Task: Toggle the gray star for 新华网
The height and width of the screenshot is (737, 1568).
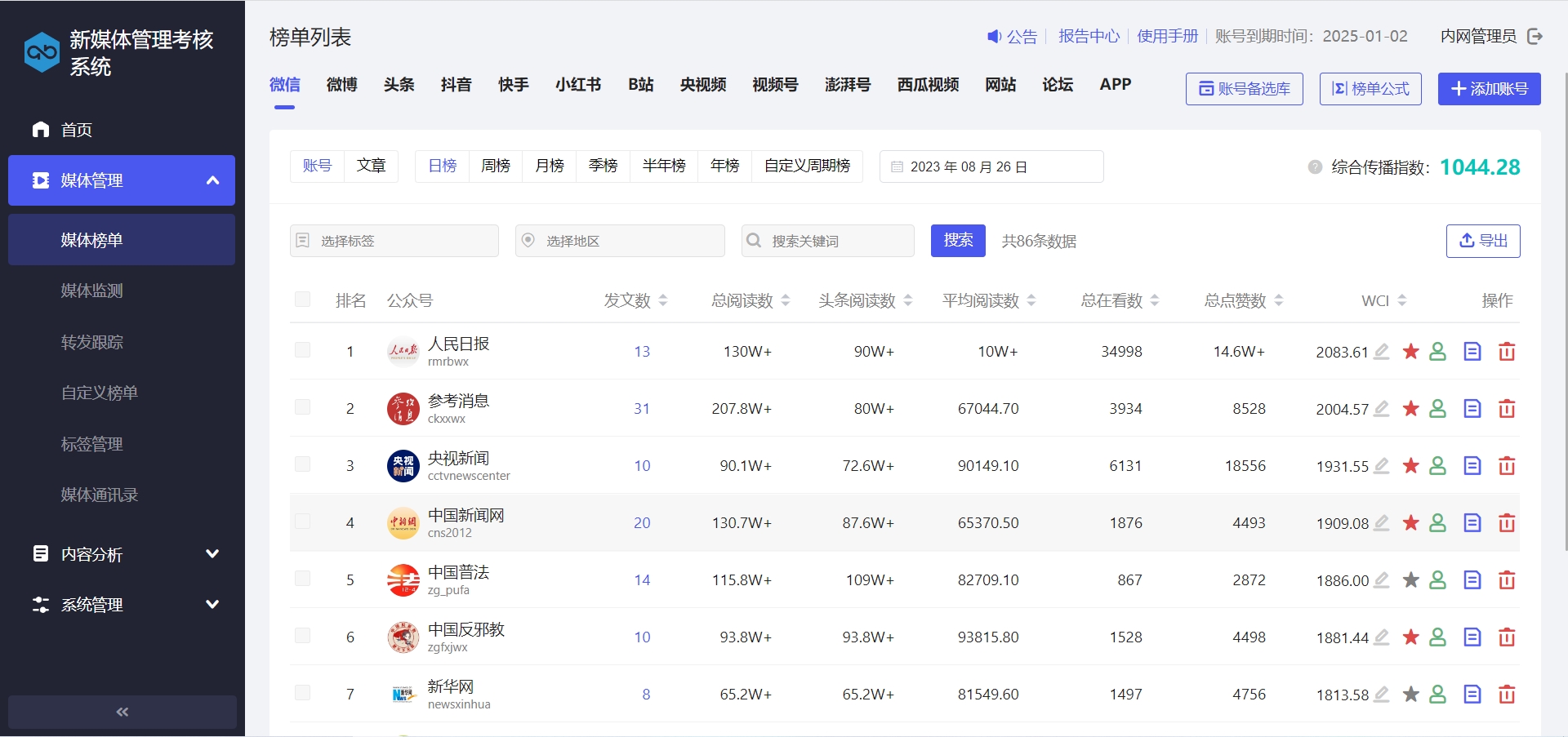Action: pos(1410,695)
